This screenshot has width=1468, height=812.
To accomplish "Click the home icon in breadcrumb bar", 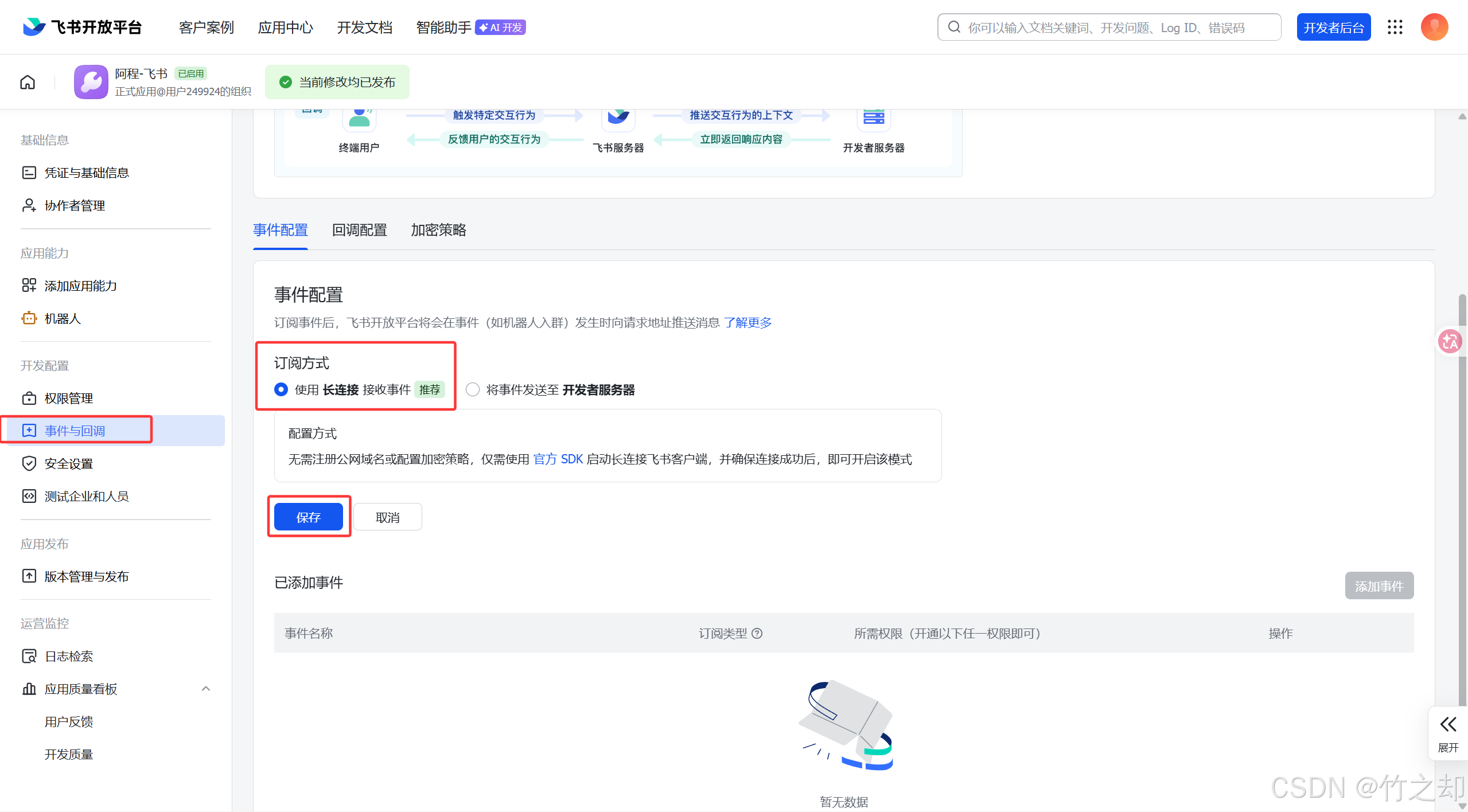I will (28, 82).
